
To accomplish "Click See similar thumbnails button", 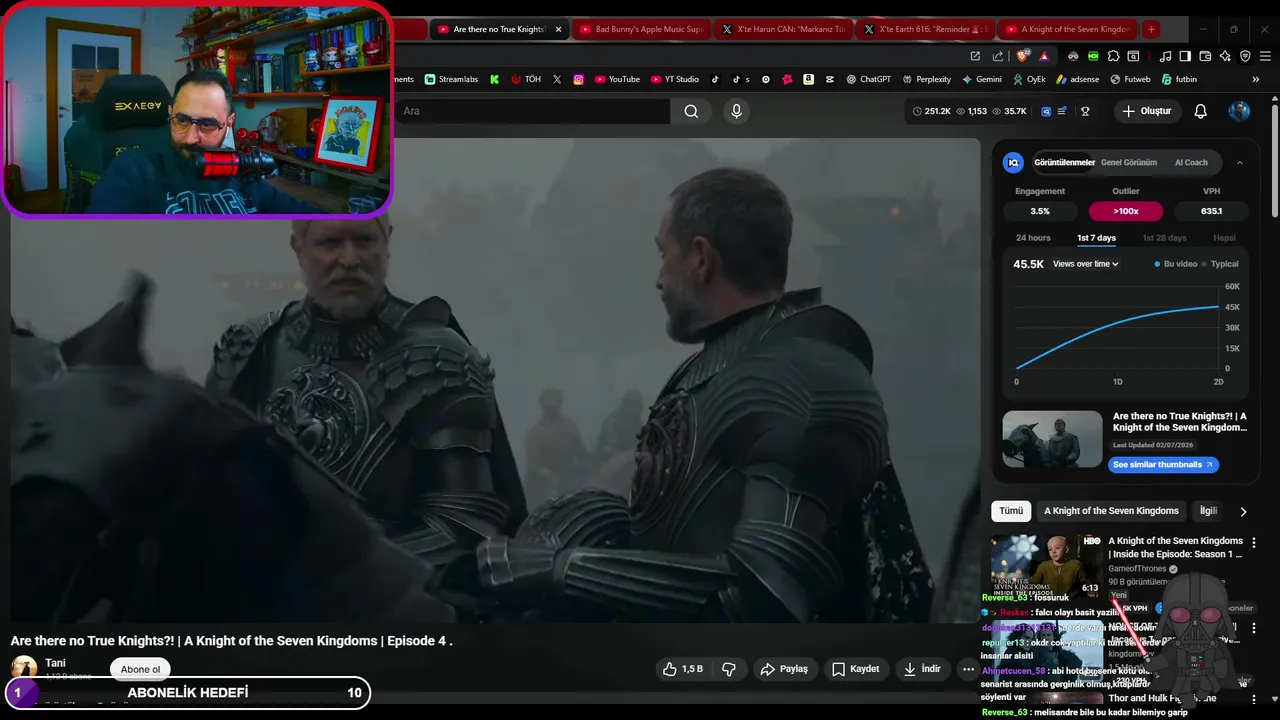I will (1163, 465).
